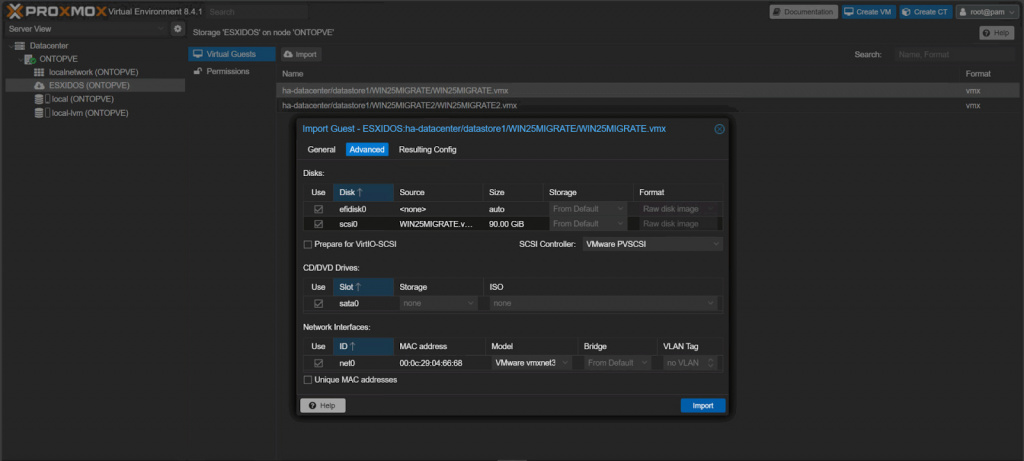Collapse the ONTOPVE tree node
The image size is (1024, 461).
(x=20, y=59)
